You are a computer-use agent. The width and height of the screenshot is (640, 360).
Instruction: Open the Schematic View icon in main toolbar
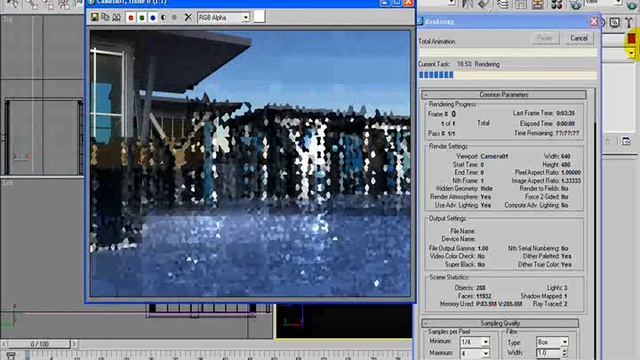pos(538,4)
